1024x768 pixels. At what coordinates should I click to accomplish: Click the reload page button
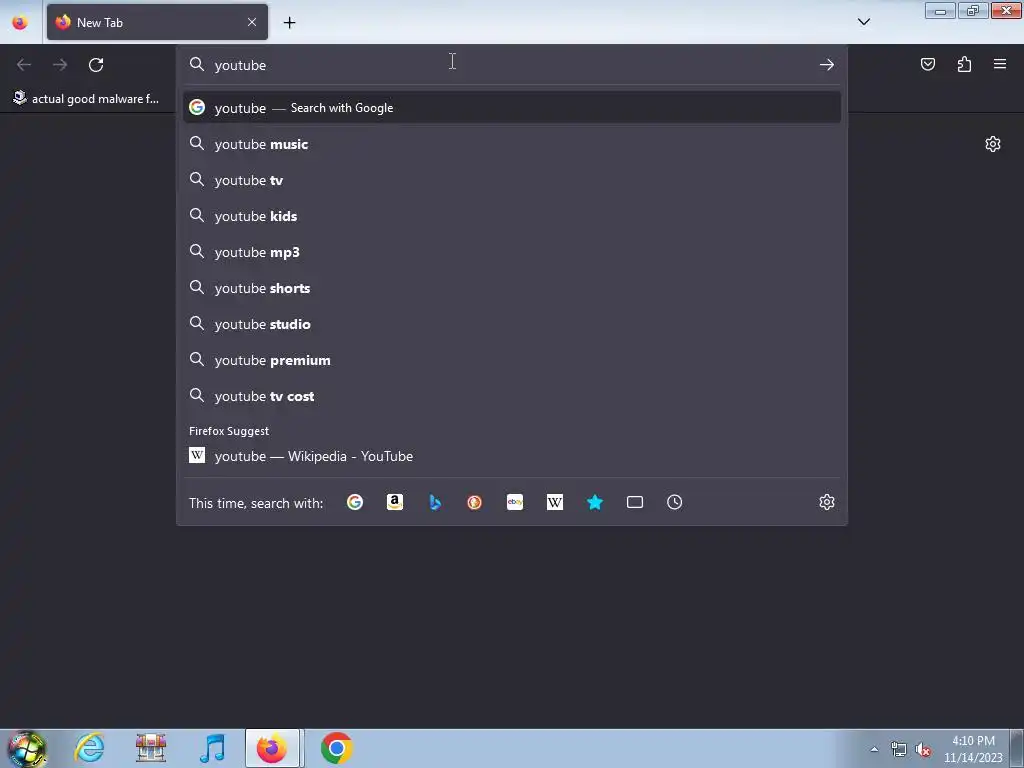tap(96, 65)
